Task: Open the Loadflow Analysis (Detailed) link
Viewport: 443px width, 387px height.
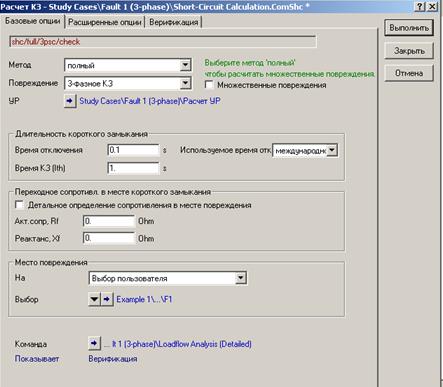Action: (178, 344)
